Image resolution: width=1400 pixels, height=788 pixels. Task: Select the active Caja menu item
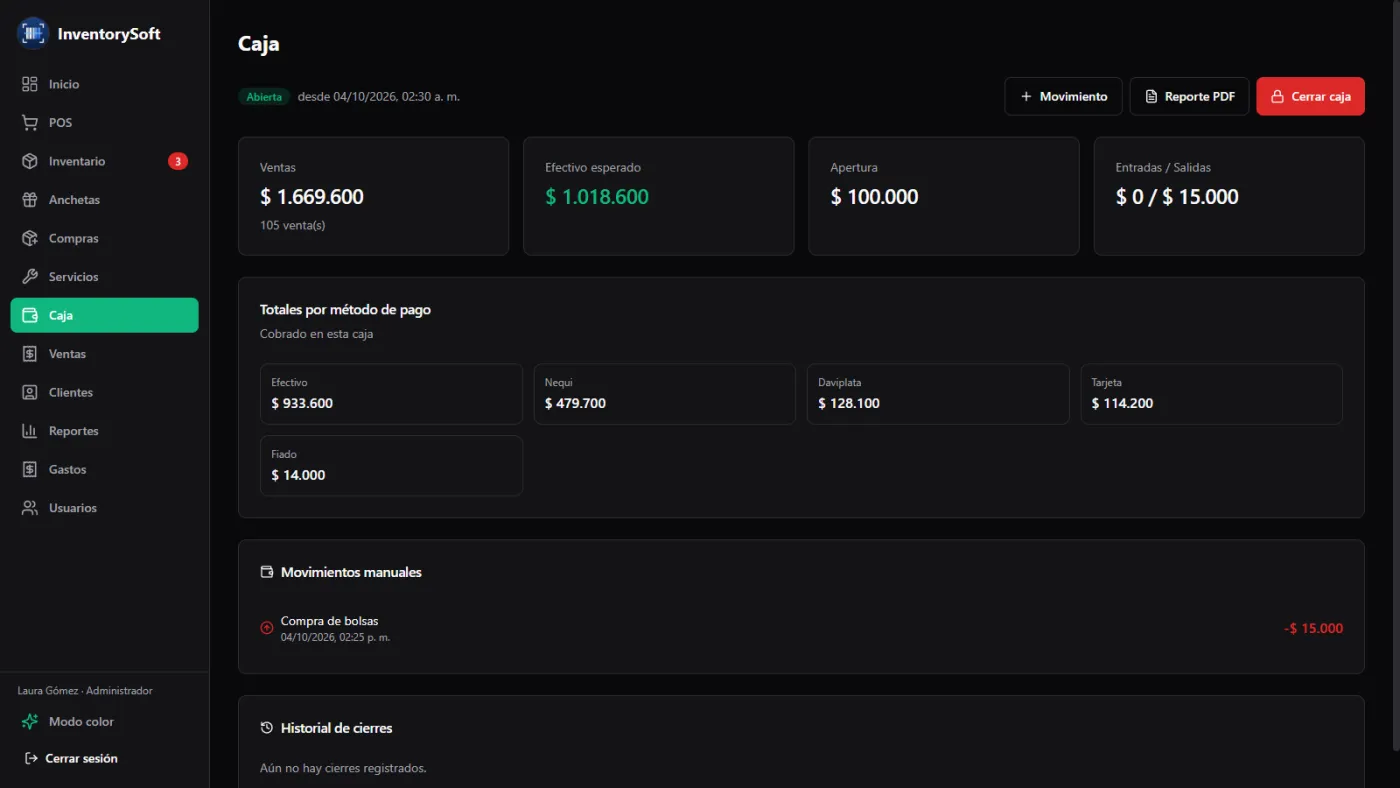point(105,315)
